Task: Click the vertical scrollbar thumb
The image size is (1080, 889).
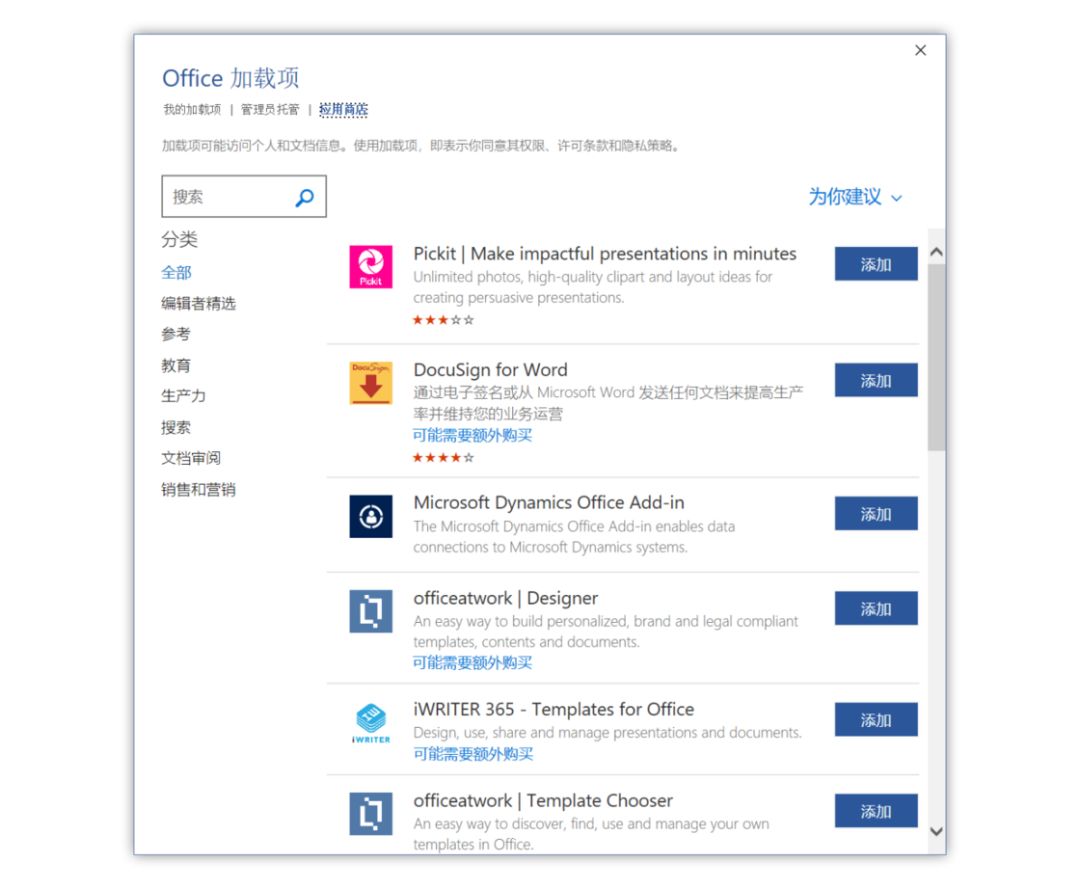Action: pyautogui.click(x=936, y=357)
